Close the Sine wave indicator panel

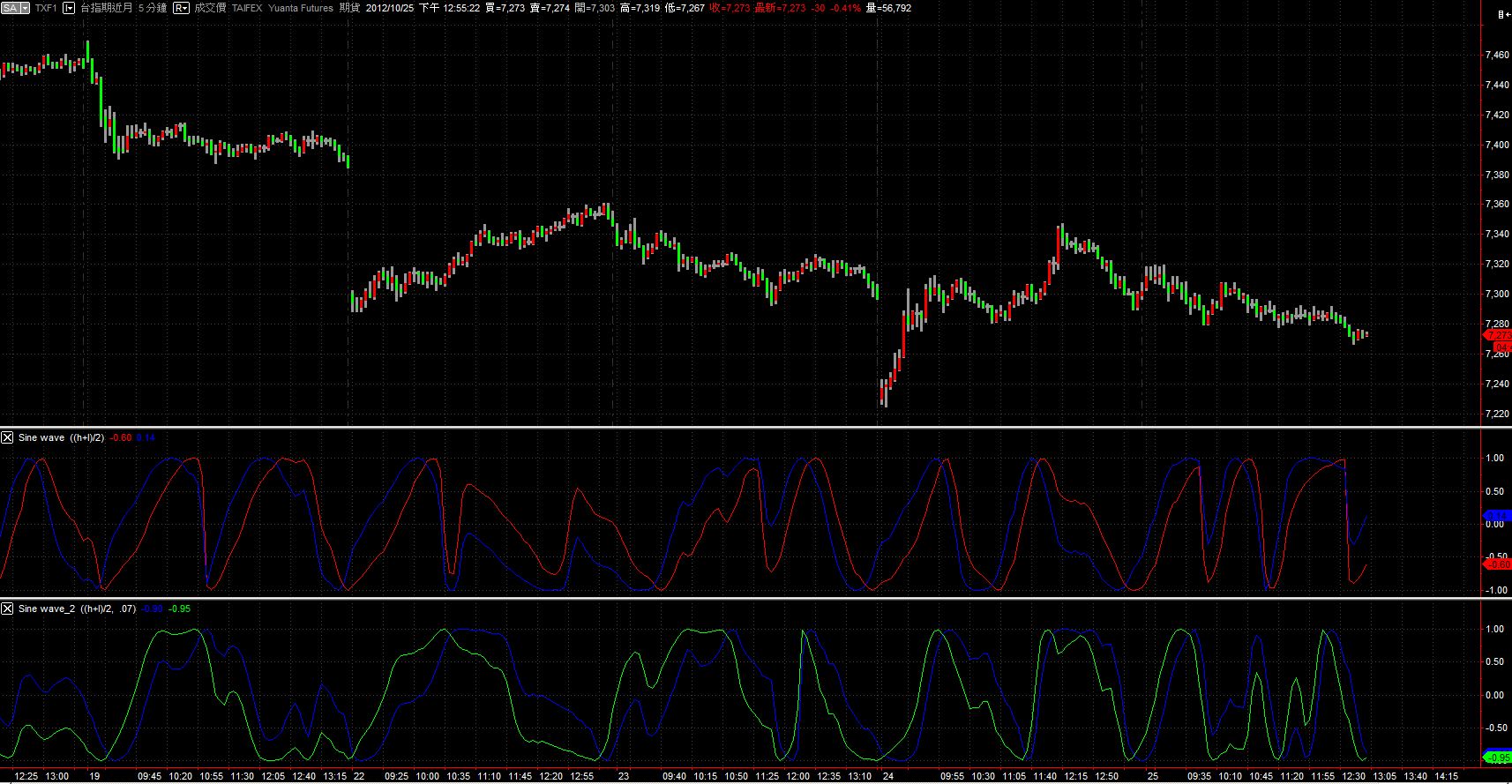tap(7, 437)
